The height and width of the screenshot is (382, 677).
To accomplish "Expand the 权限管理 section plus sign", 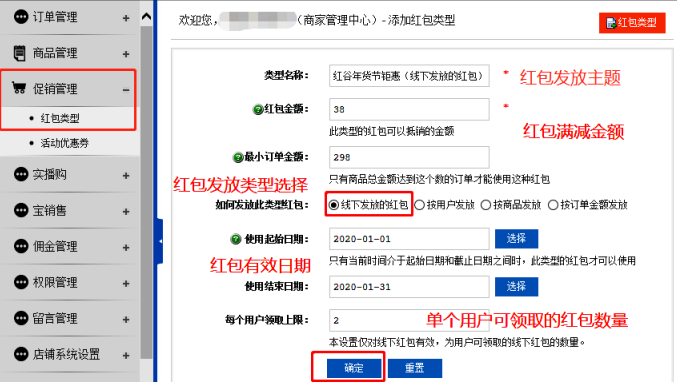I will 126,283.
